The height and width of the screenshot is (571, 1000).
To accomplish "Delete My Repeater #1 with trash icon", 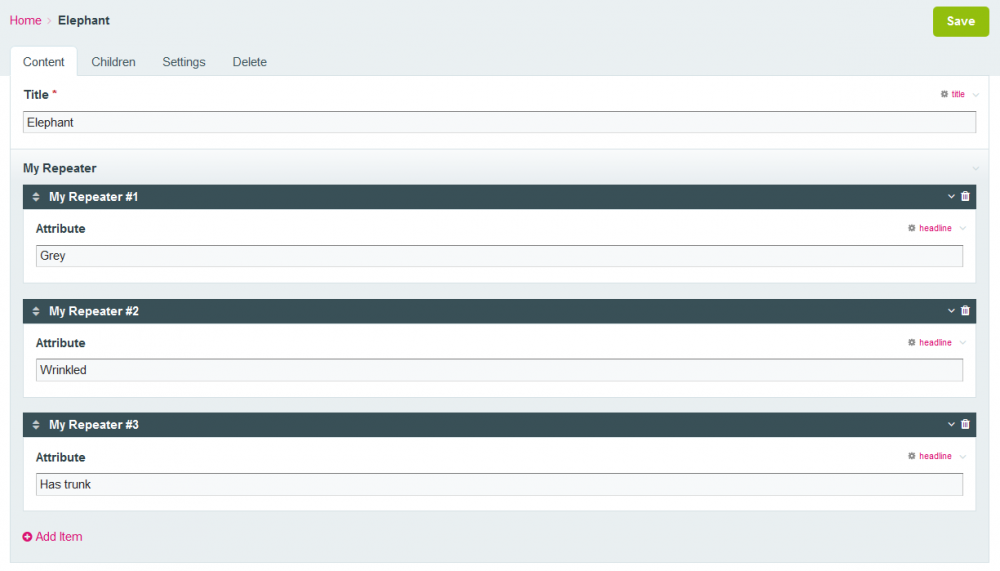I will click(965, 197).
